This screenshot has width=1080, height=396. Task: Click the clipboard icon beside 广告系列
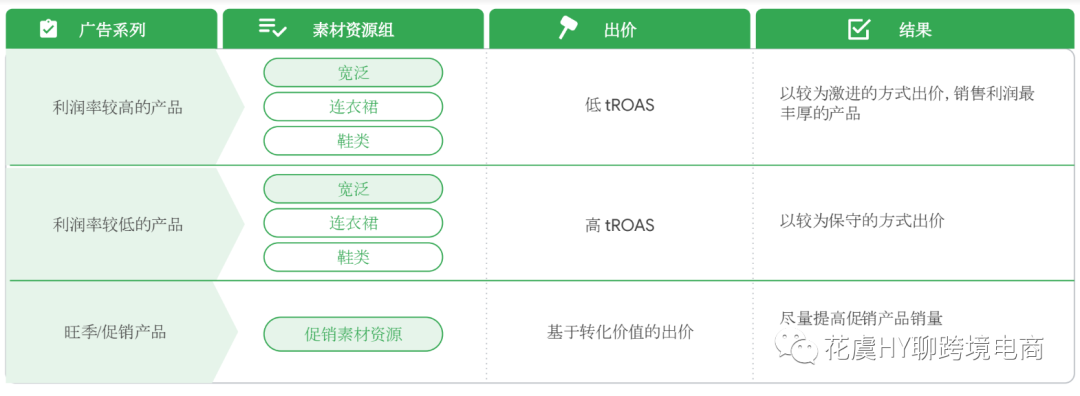click(49, 29)
